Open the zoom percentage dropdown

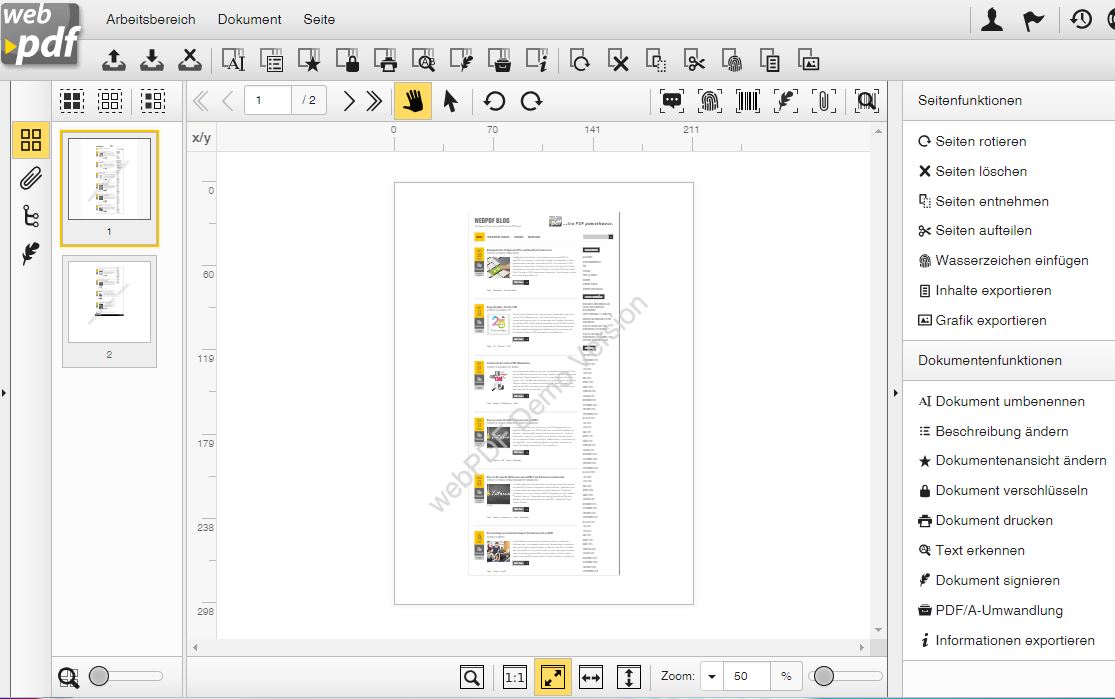coord(712,677)
